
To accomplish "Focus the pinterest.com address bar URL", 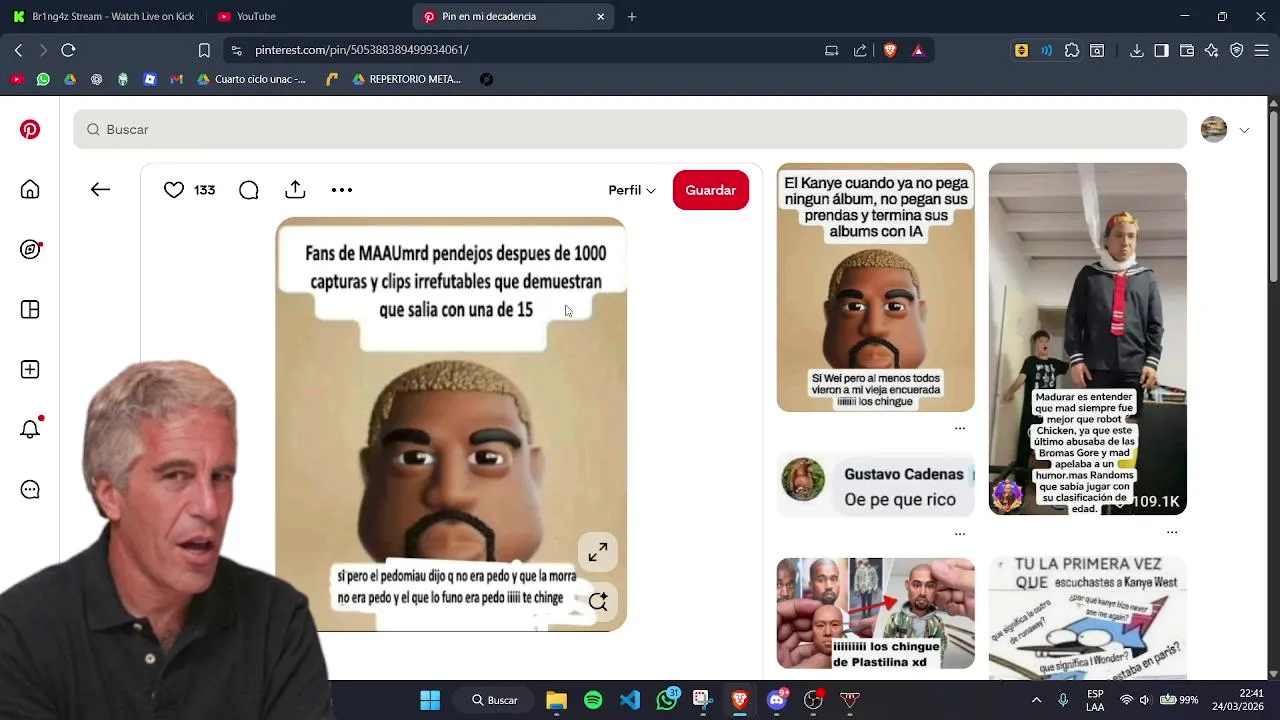I will tap(362, 50).
